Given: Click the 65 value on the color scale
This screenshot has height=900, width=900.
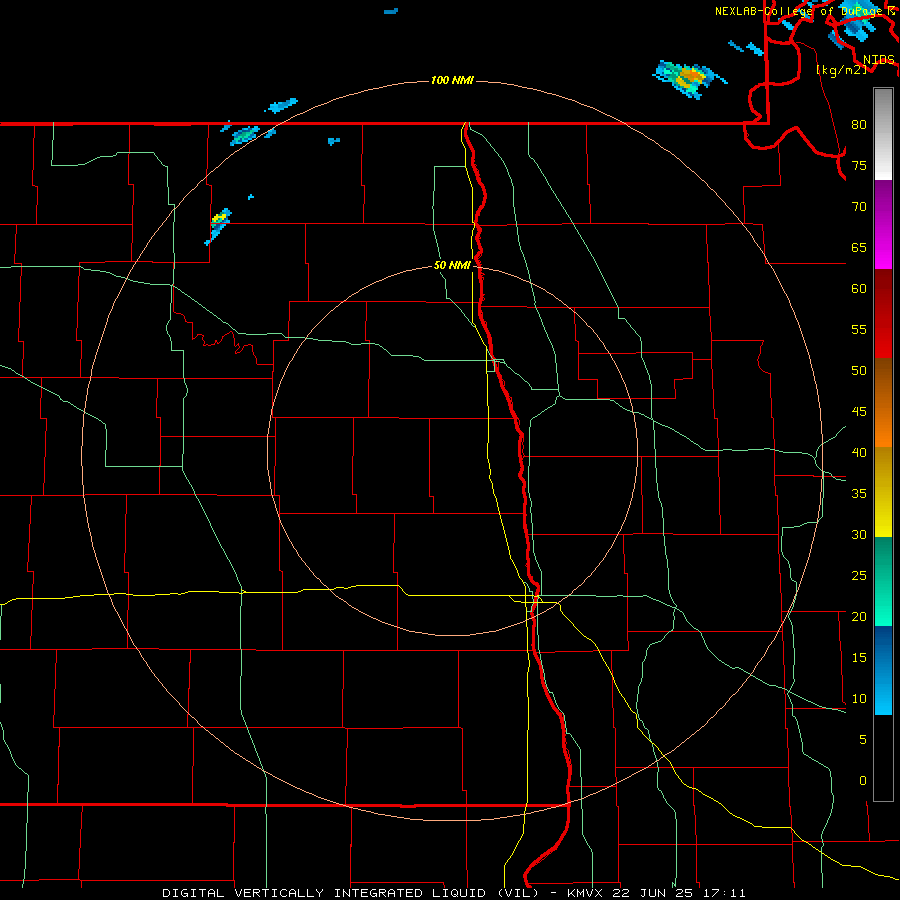Looking at the screenshot, I should tap(859, 247).
